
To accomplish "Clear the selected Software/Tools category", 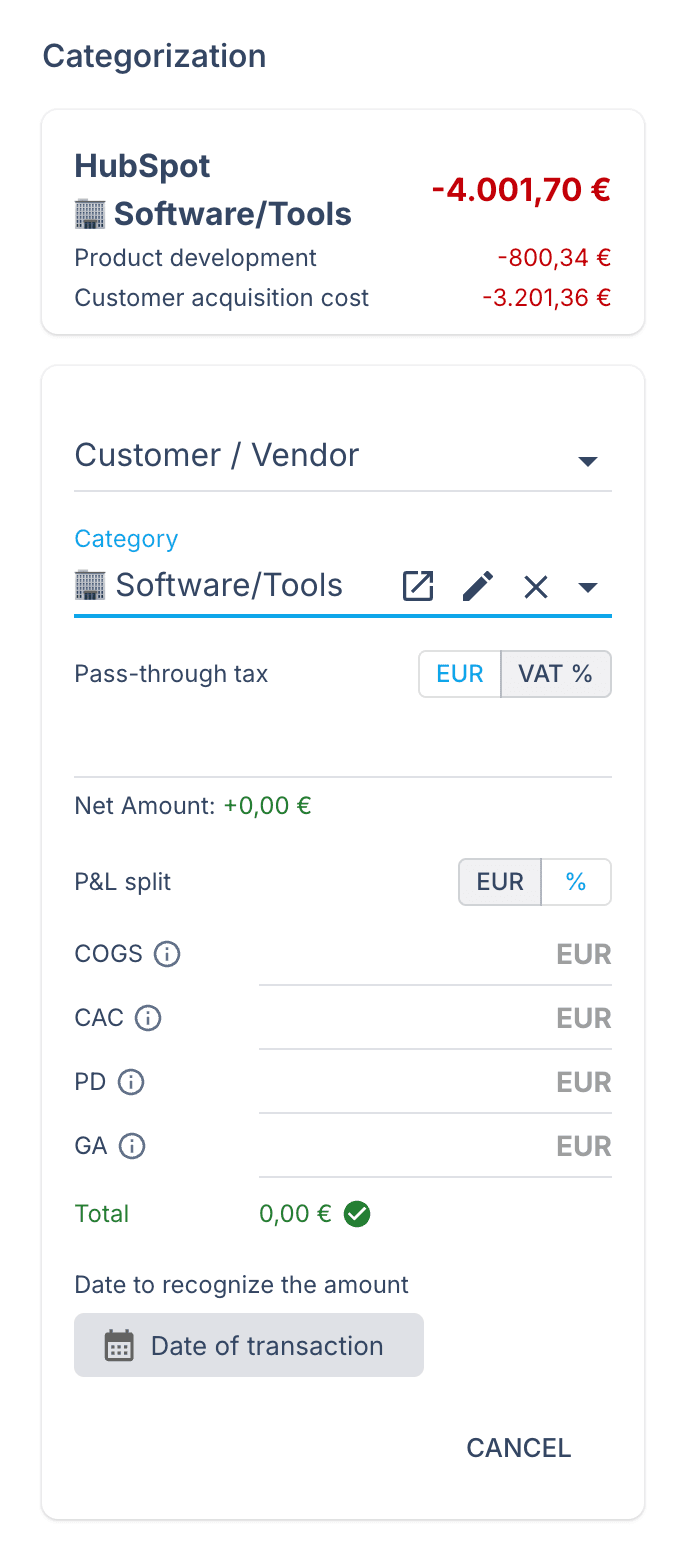I will coord(536,587).
